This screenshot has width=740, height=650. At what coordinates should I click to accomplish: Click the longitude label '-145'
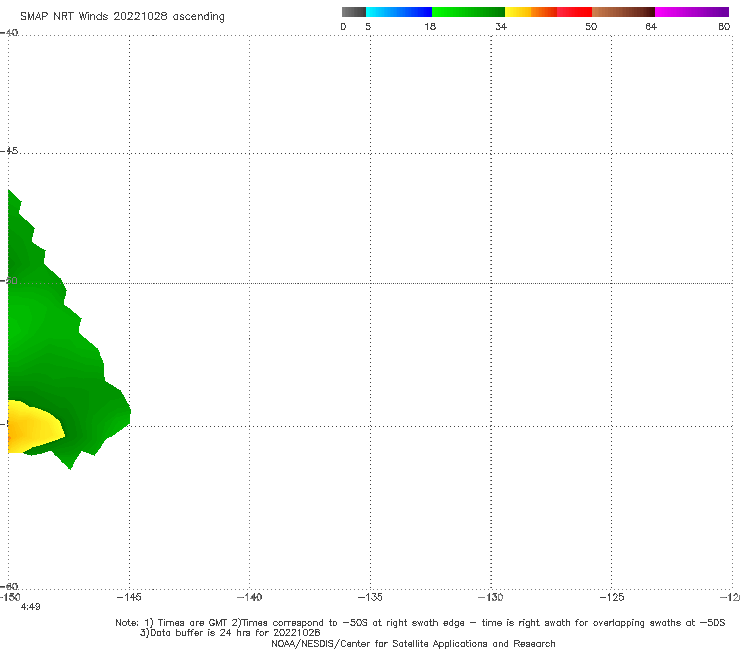point(129,597)
